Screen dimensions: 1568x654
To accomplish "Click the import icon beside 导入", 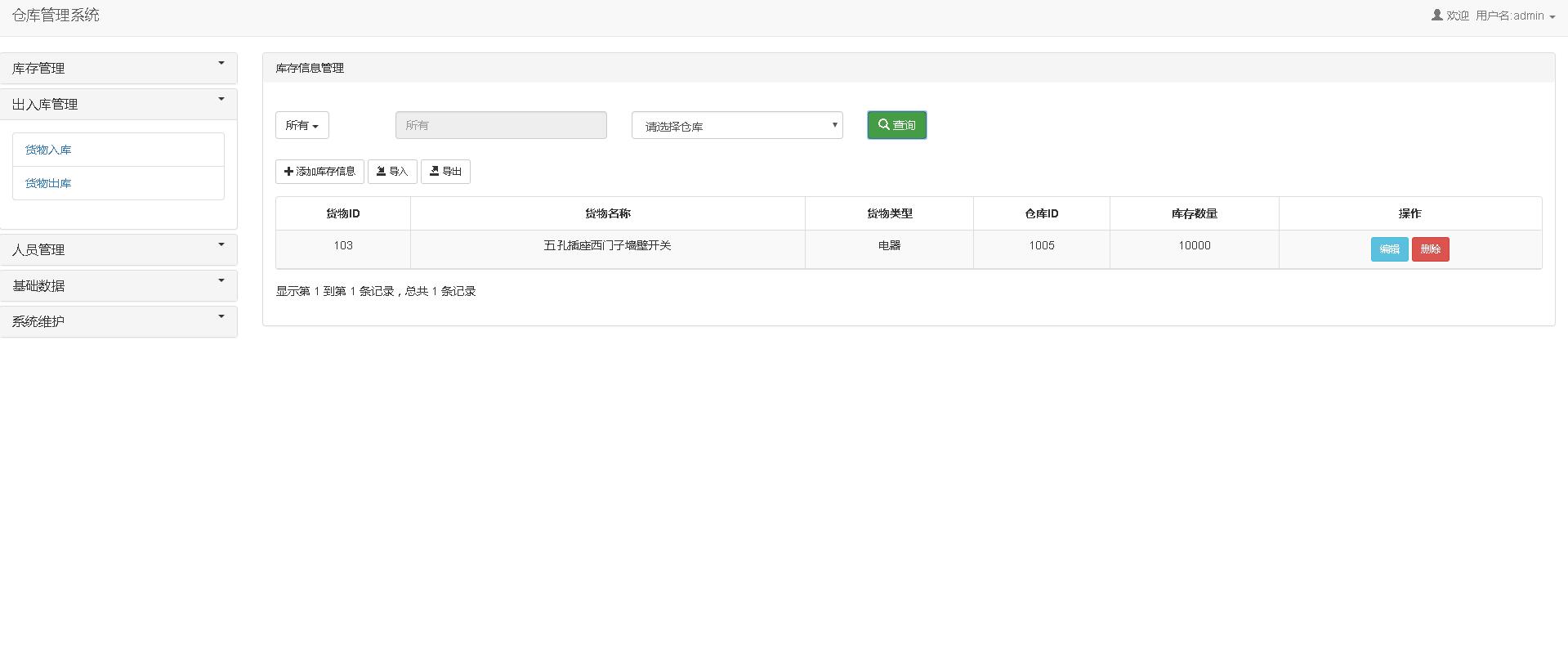I will (x=381, y=172).
